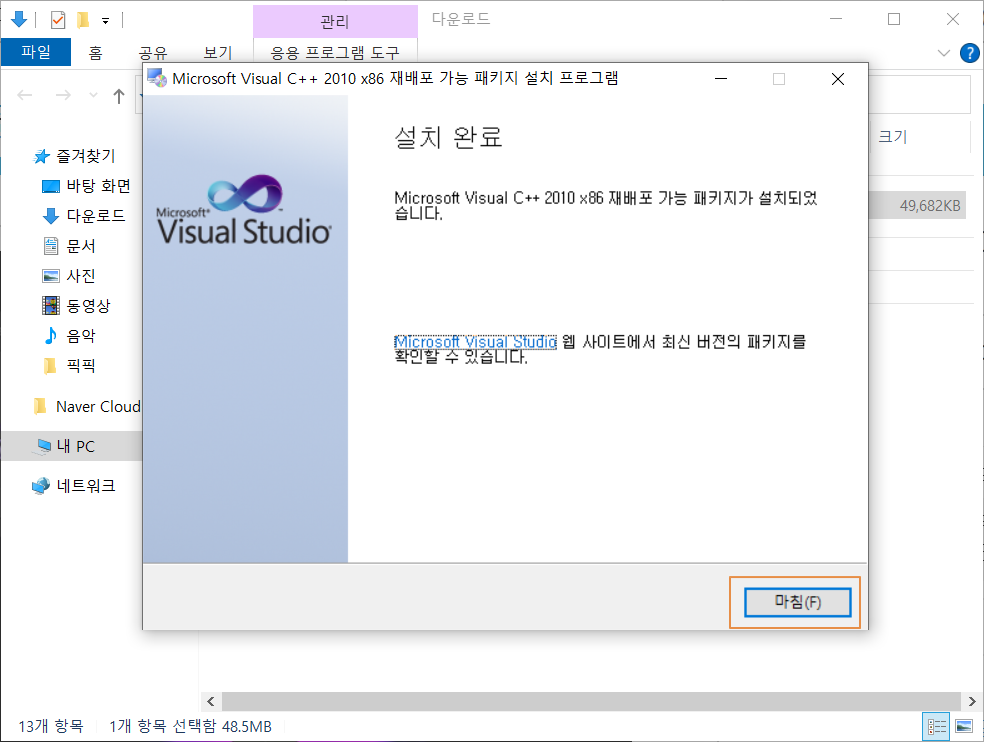Click the 네트워크 network icon
The width and height of the screenshot is (984, 742).
[x=41, y=486]
